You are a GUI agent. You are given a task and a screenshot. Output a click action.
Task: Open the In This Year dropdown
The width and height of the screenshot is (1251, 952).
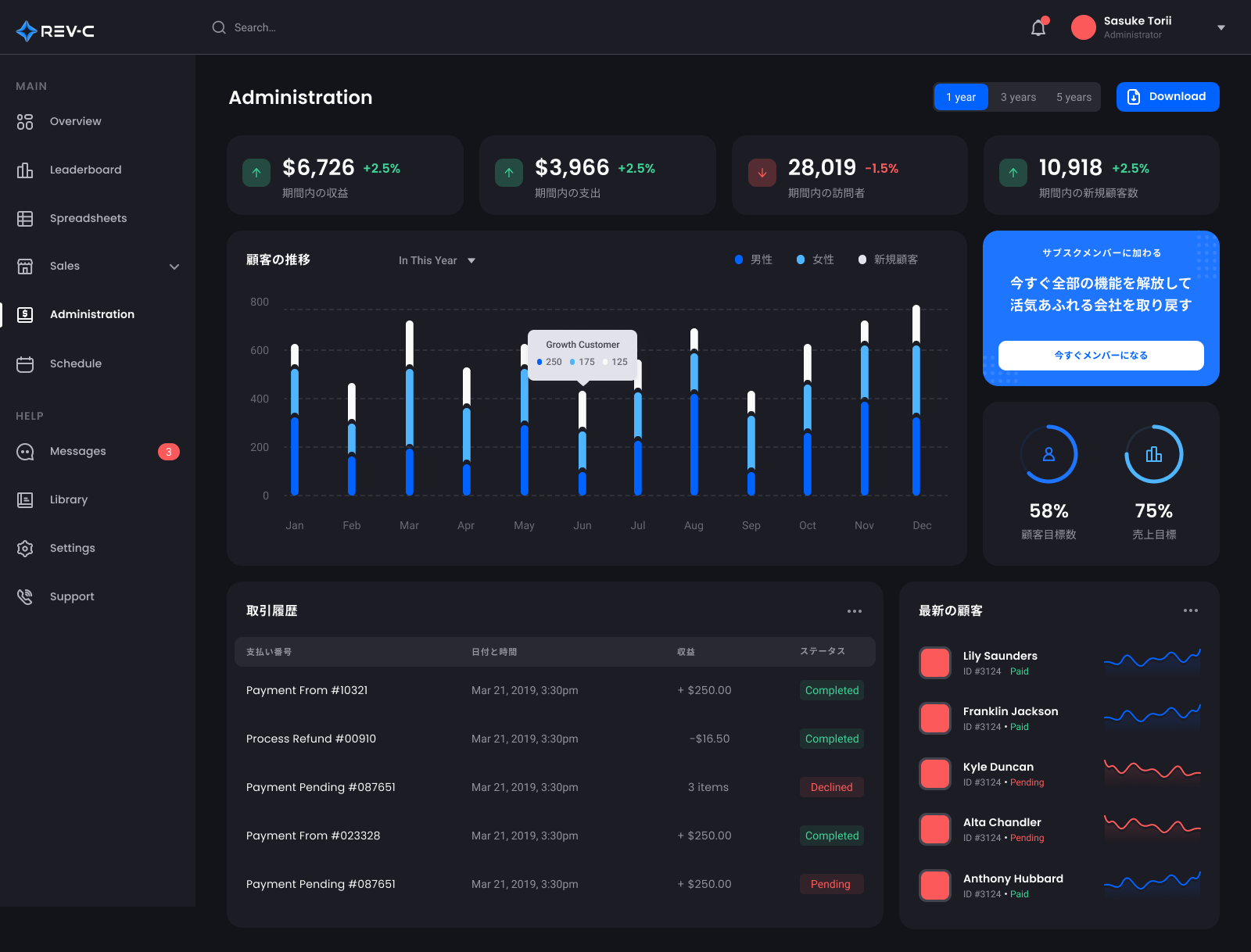[437, 260]
